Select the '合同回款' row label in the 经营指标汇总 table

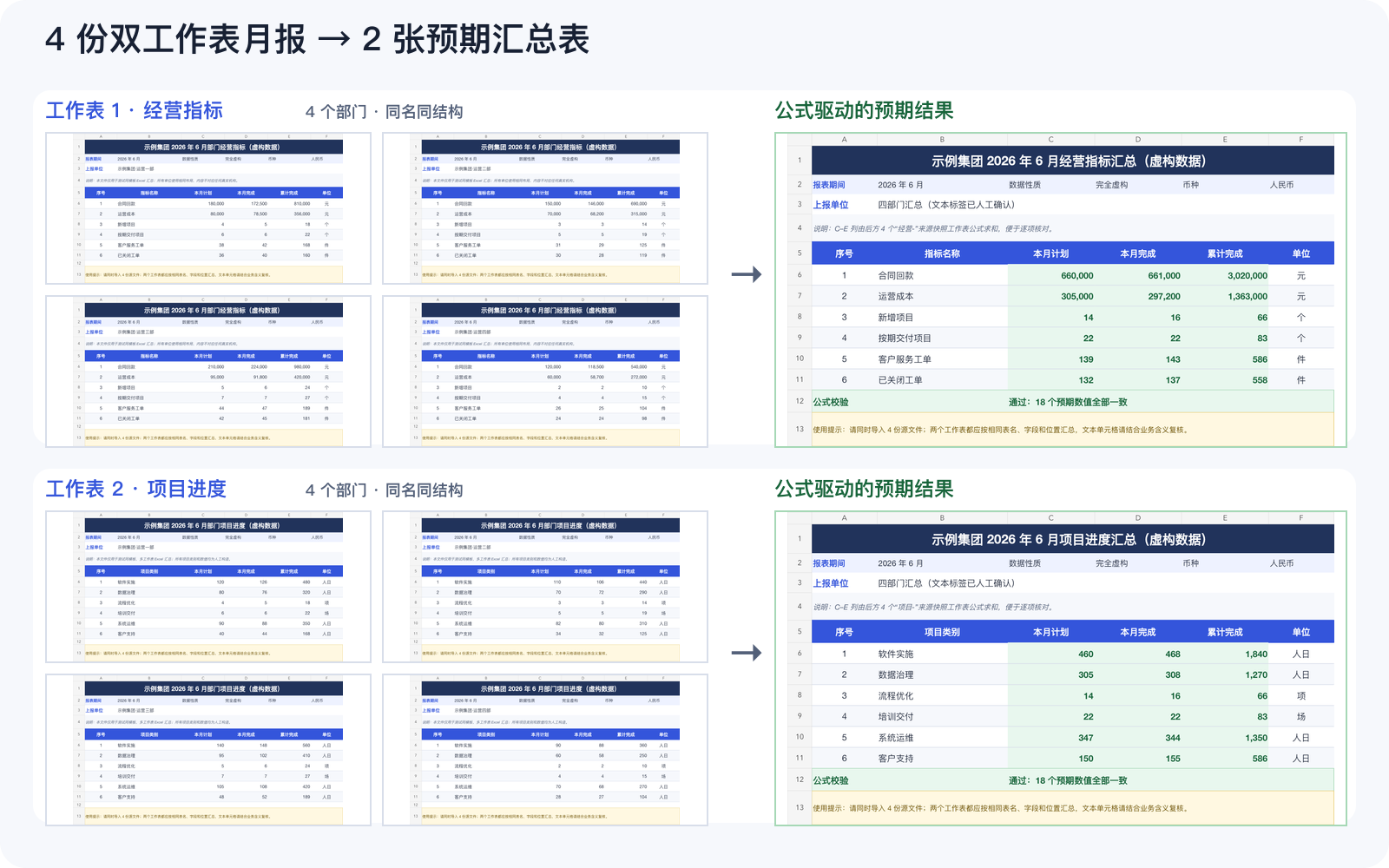(x=896, y=275)
